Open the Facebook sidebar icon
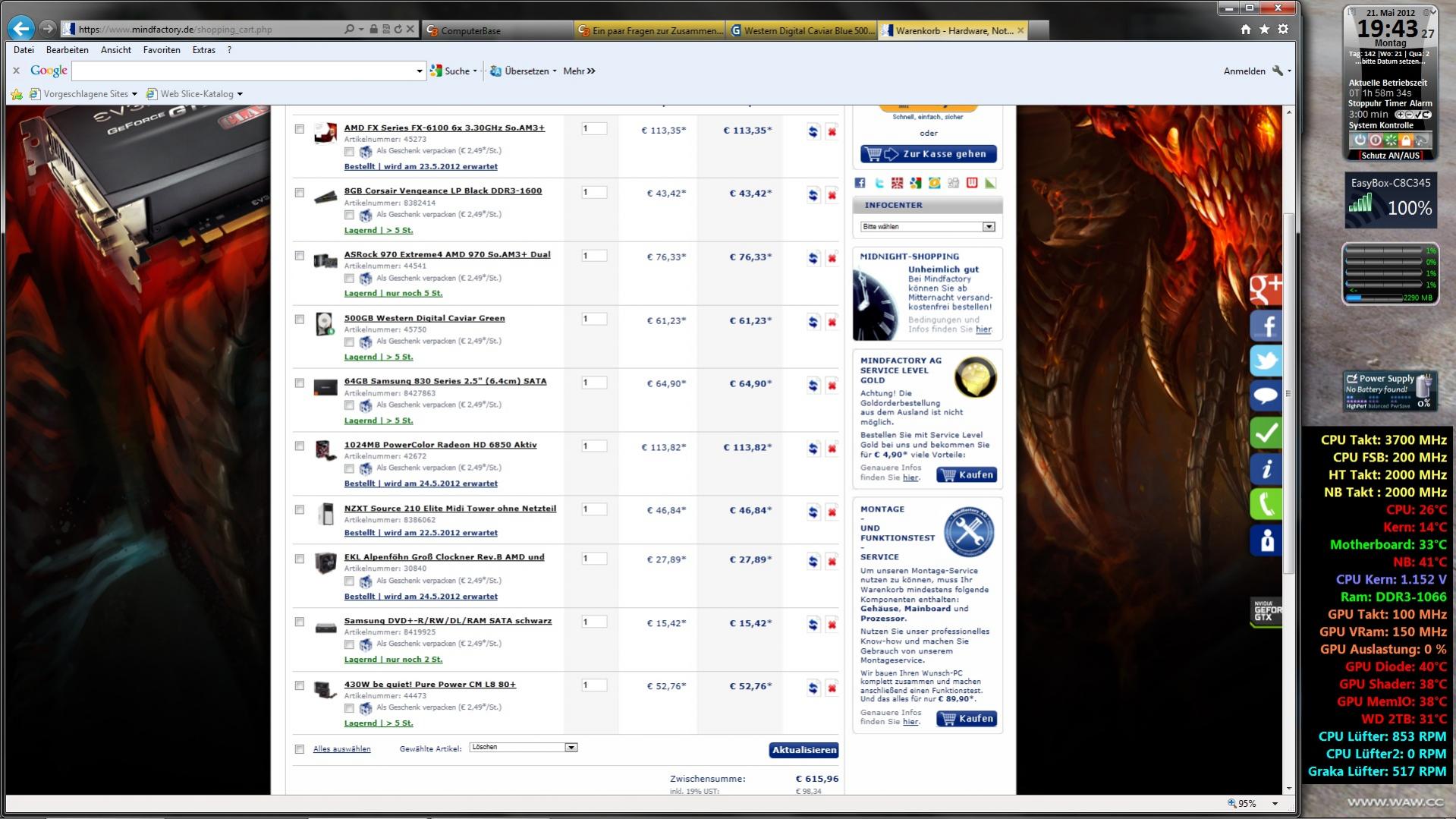This screenshot has height=819, width=1456. (x=1266, y=326)
